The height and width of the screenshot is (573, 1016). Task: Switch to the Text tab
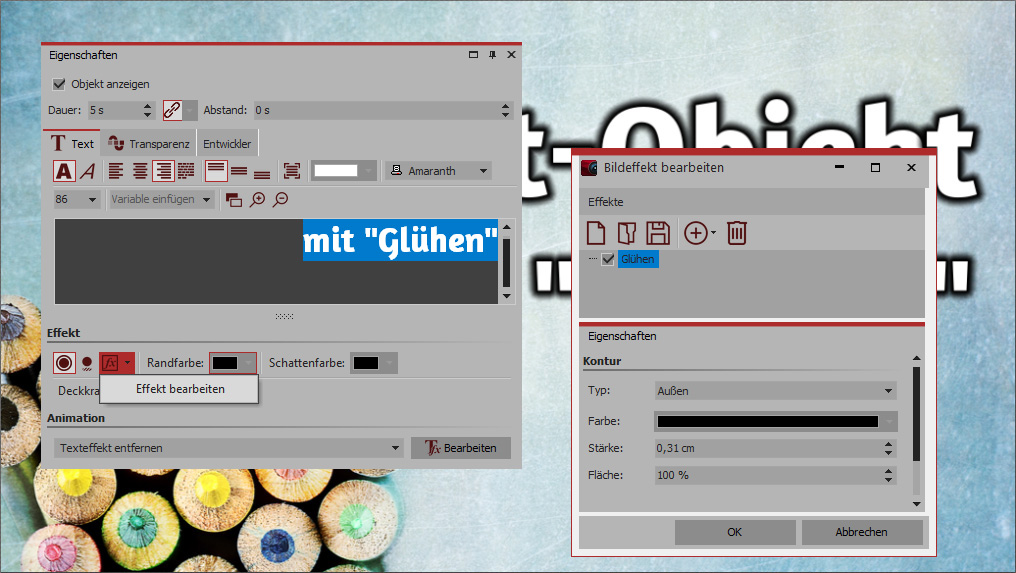pos(73,144)
